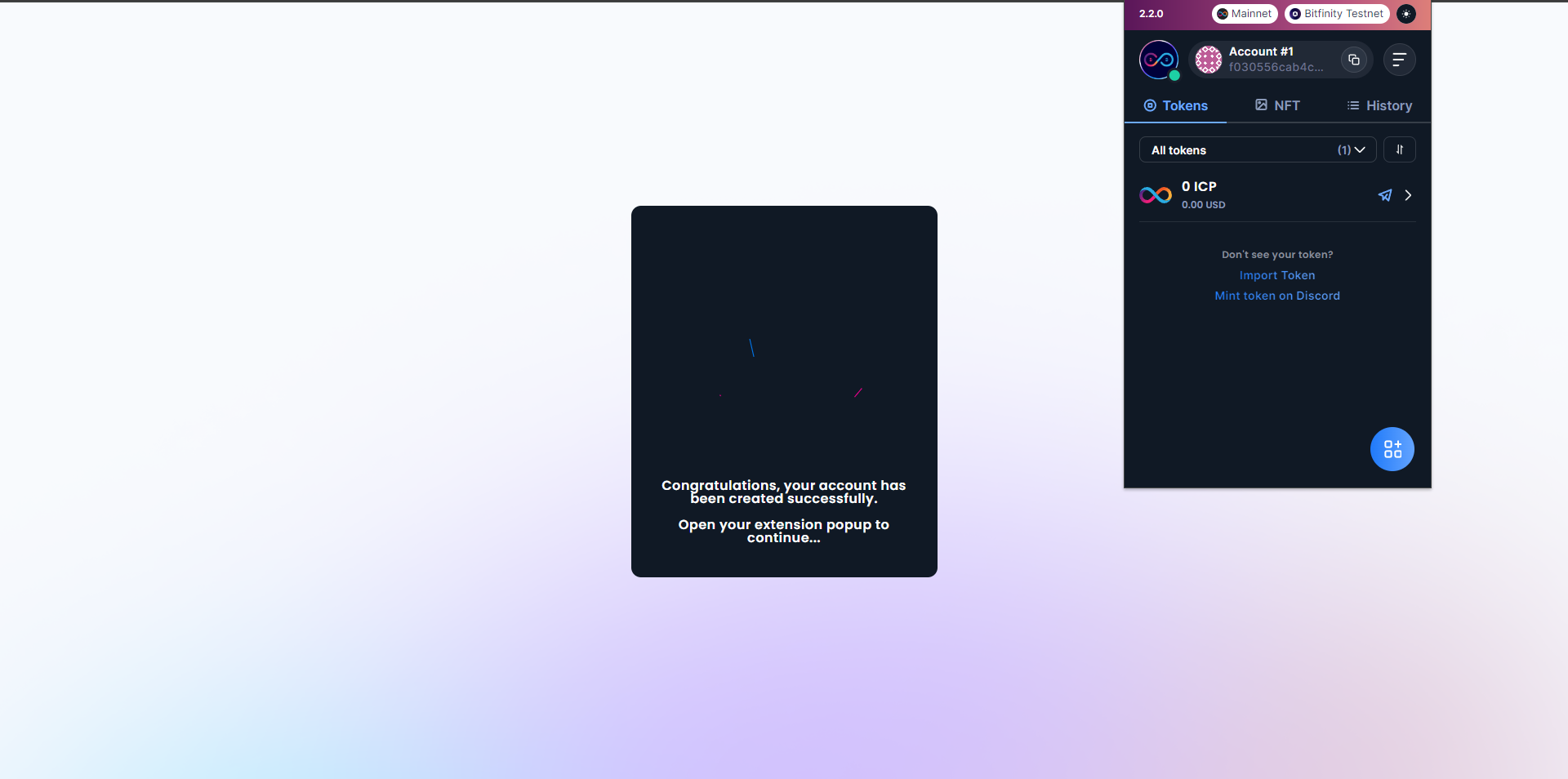
Task: Copy the account address
Action: point(1353,60)
